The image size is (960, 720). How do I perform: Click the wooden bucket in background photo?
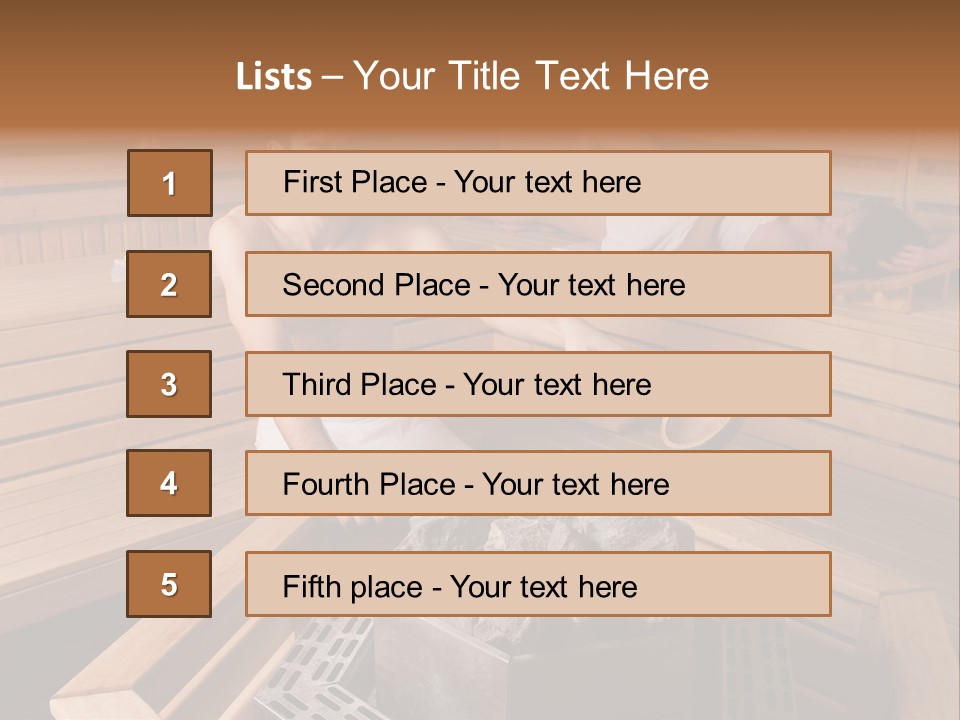click(702, 430)
